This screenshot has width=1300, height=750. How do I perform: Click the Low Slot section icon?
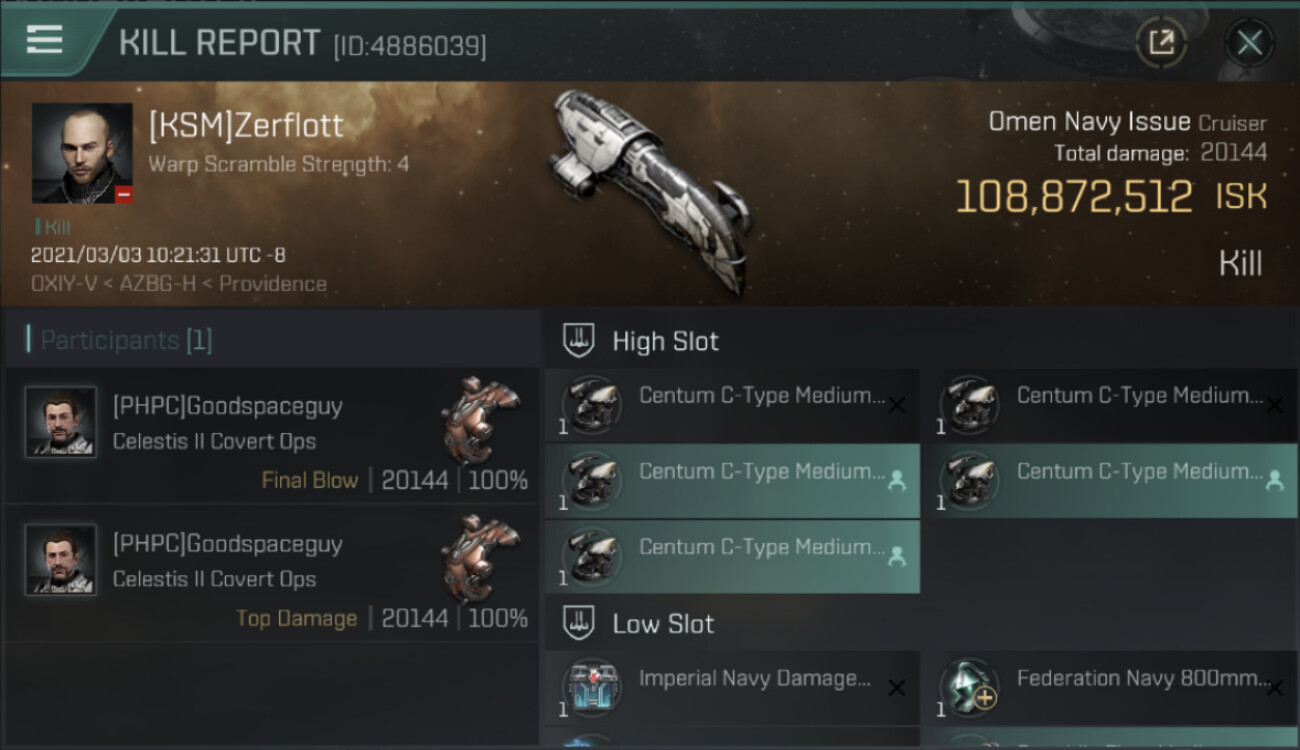[x=580, y=624]
